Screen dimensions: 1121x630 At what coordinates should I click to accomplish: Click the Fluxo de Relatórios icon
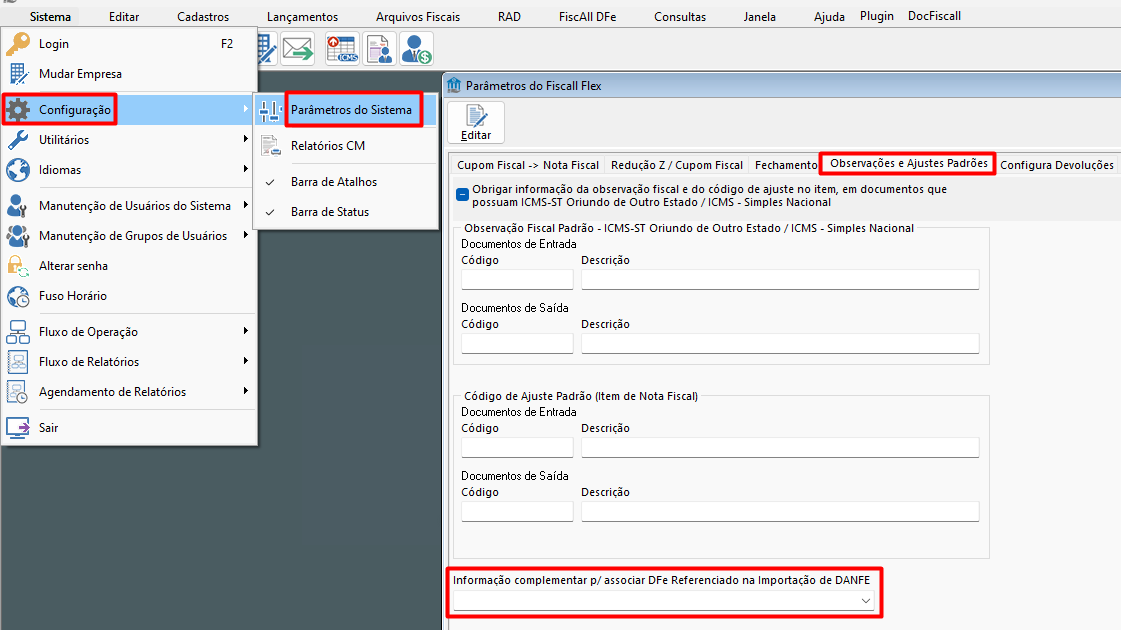[x=18, y=362]
